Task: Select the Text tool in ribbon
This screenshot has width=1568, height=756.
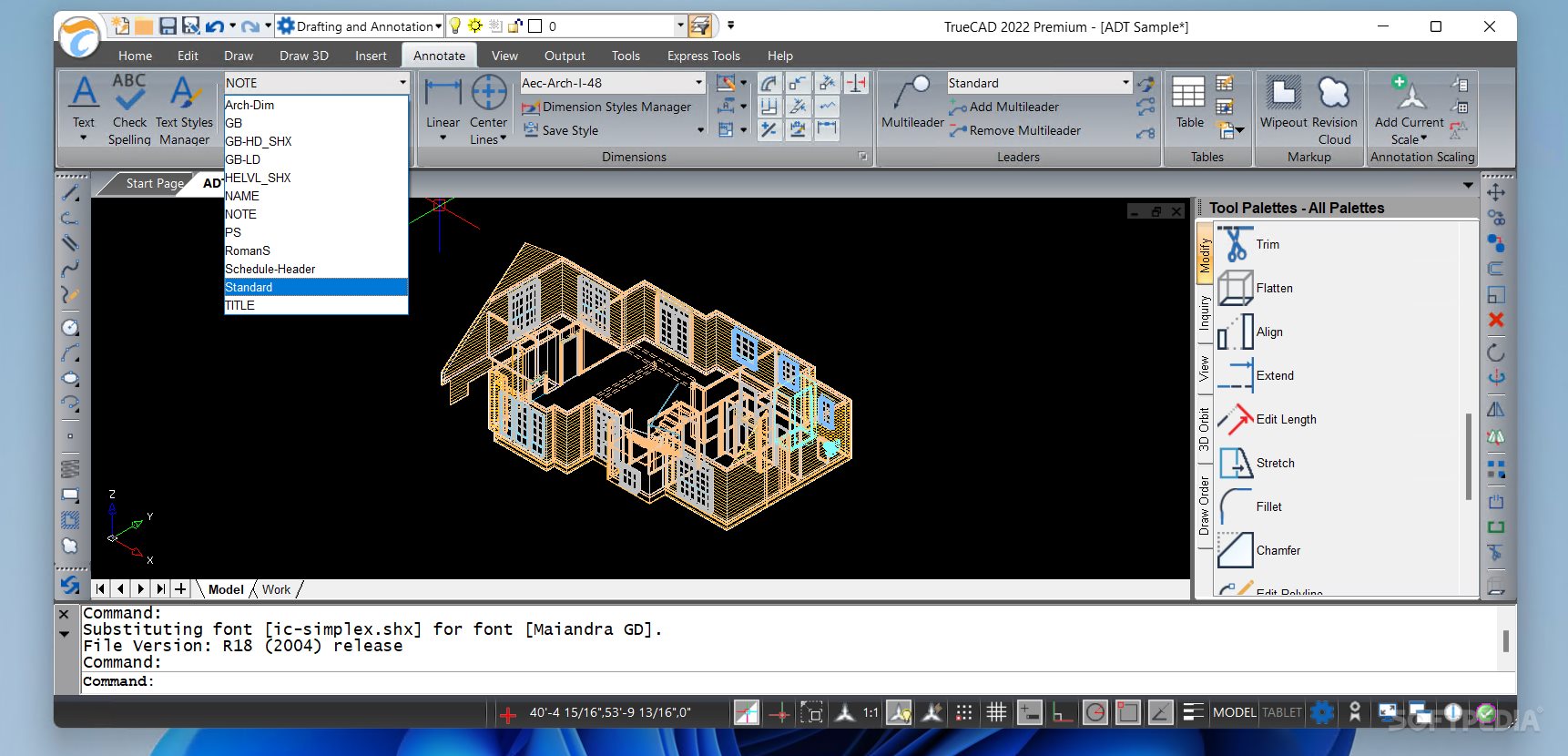Action: point(84,102)
